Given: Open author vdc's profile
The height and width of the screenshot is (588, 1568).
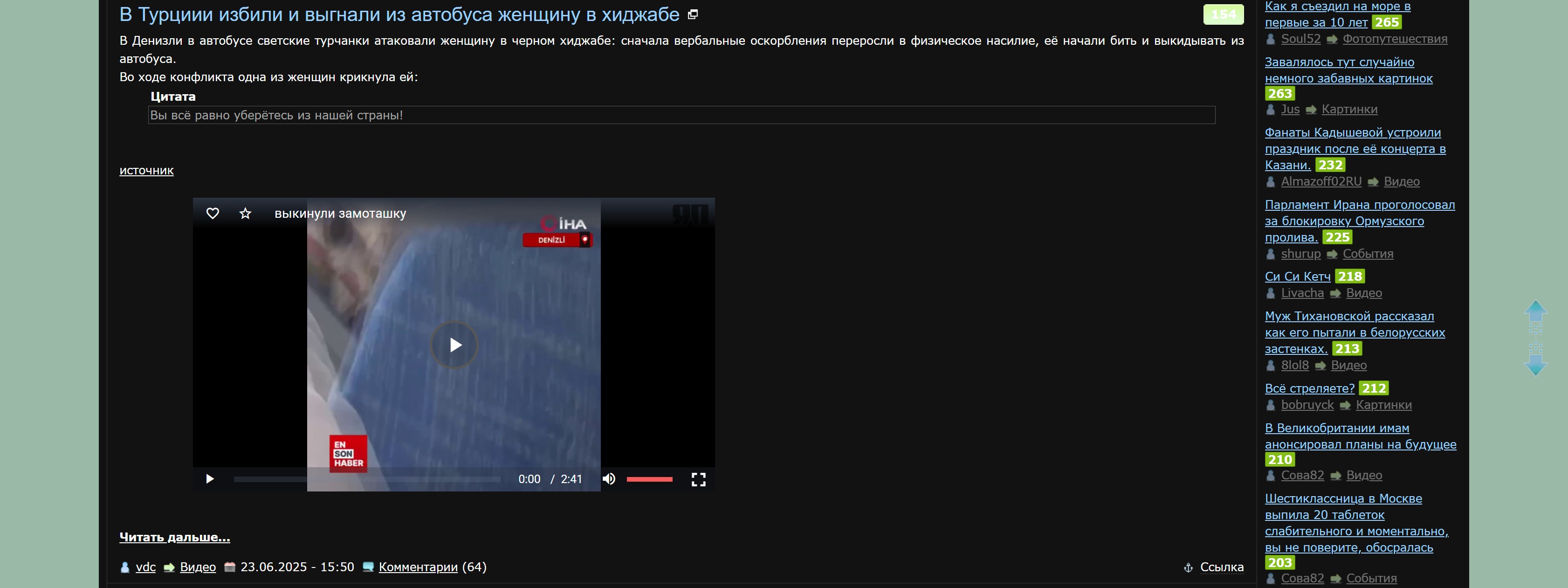Looking at the screenshot, I should point(145,567).
